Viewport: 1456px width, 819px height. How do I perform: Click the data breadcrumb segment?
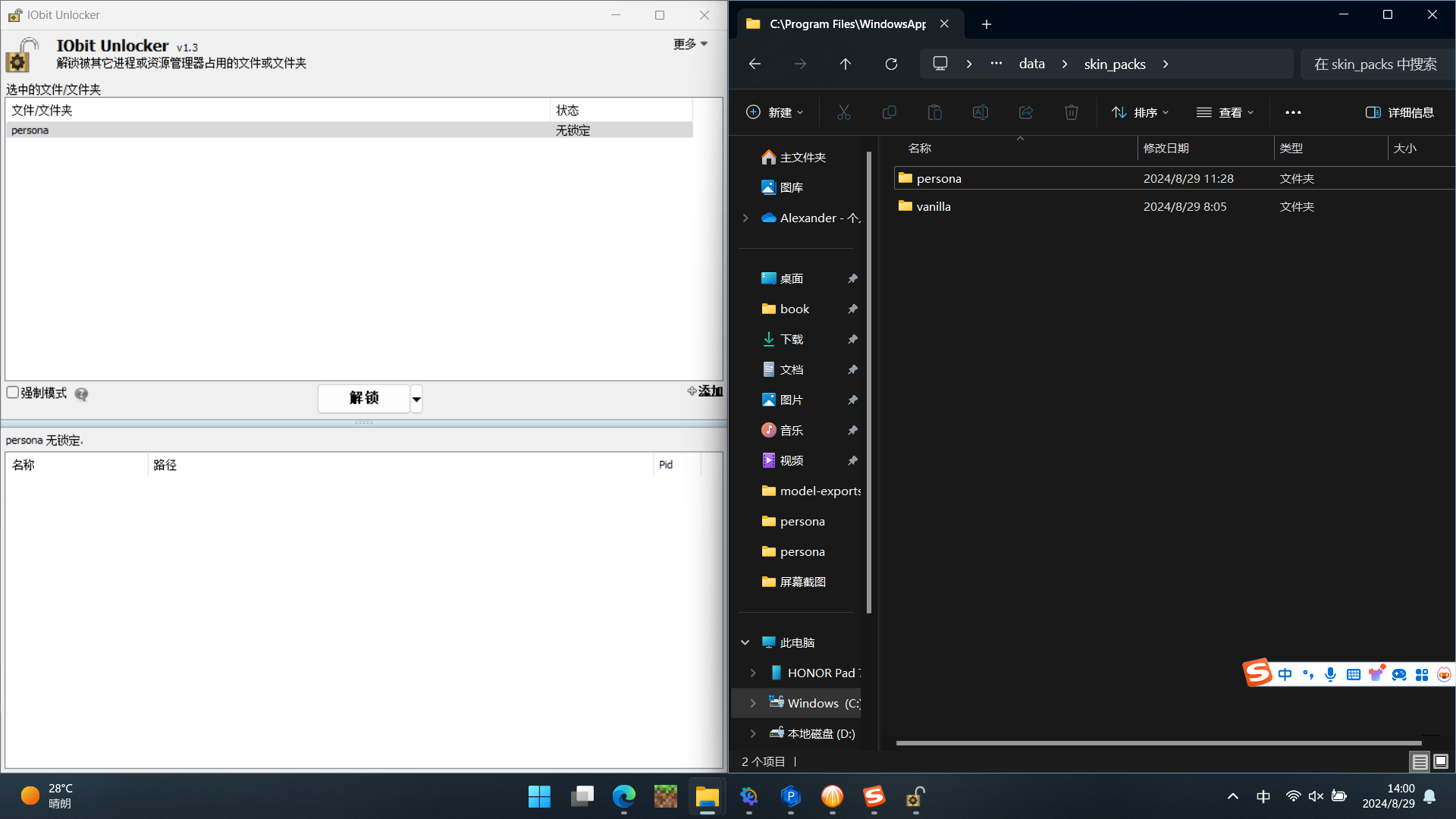coord(1031,64)
